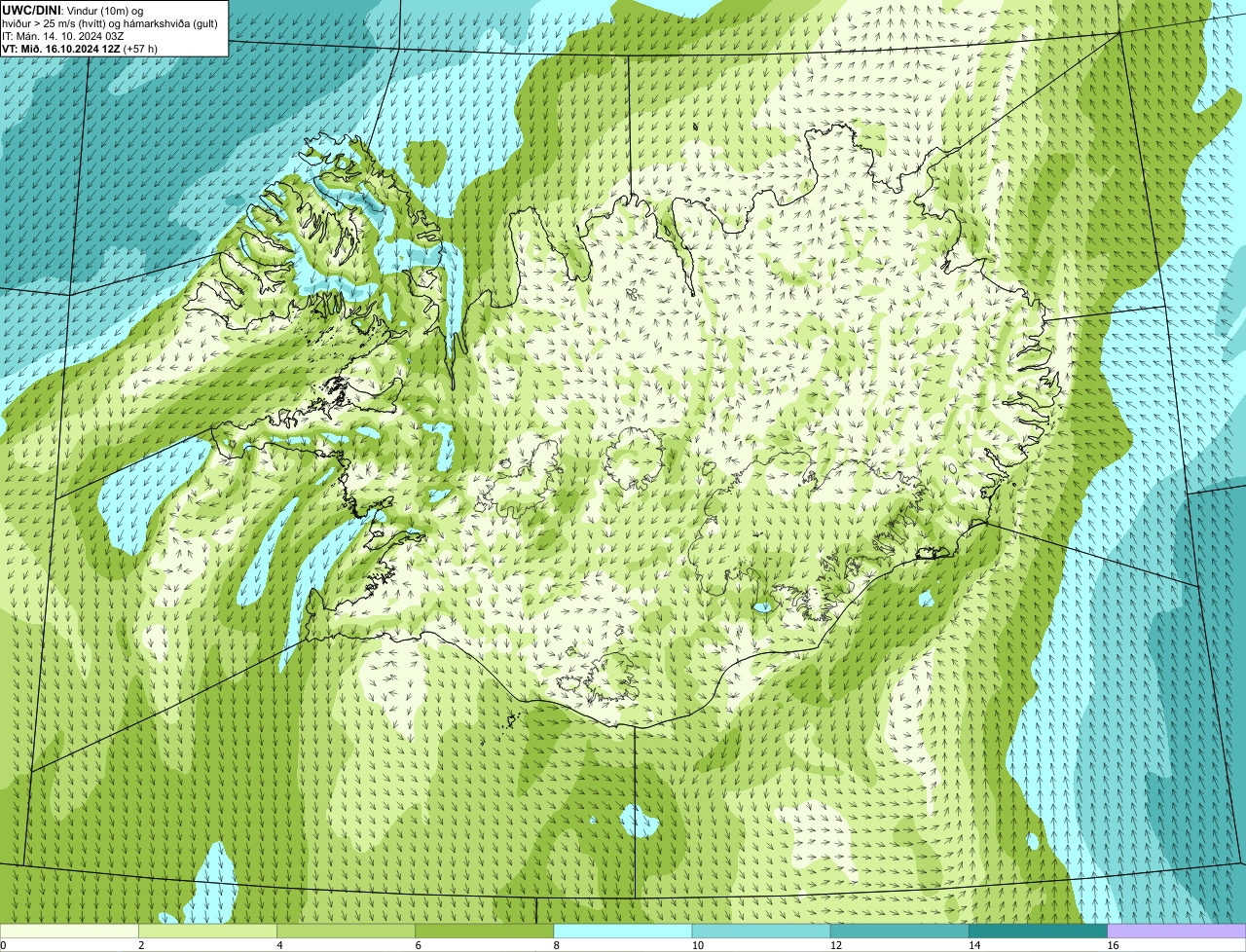Select the 2–4 m/s light green legend swatch
The image size is (1246, 952).
tap(207, 931)
